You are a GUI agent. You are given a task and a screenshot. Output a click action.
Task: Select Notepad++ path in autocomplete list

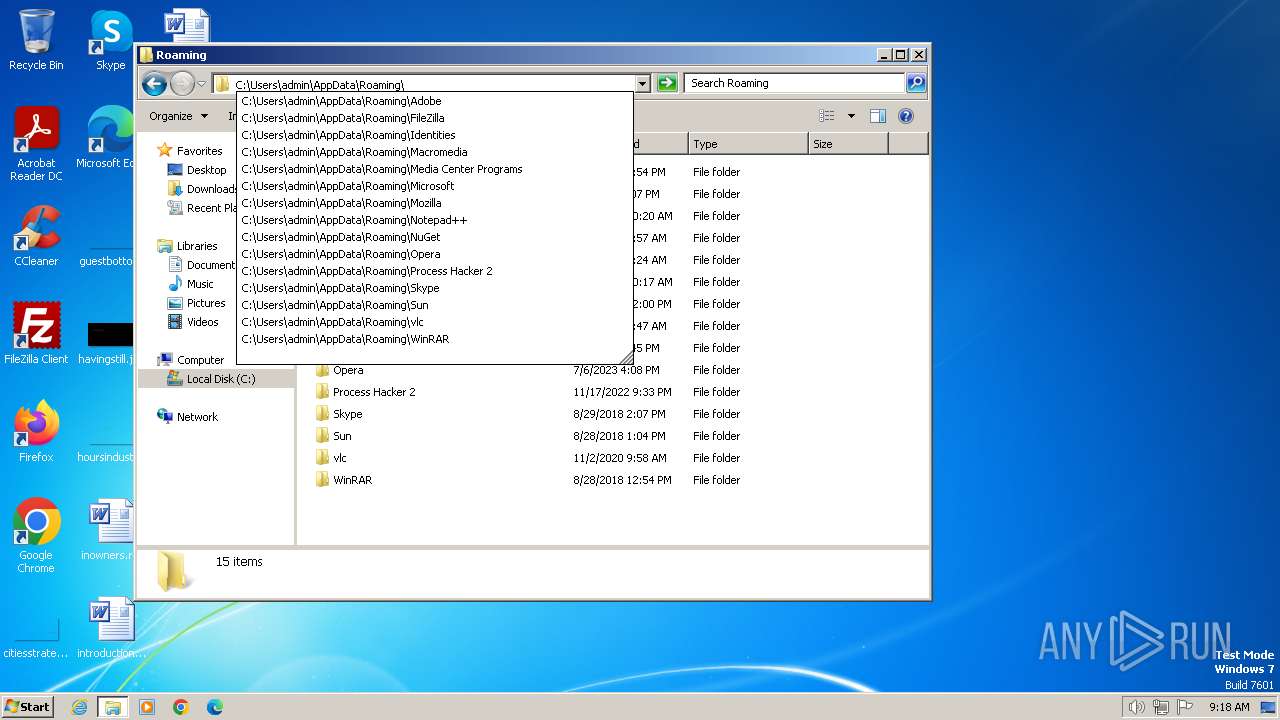(x=435, y=220)
